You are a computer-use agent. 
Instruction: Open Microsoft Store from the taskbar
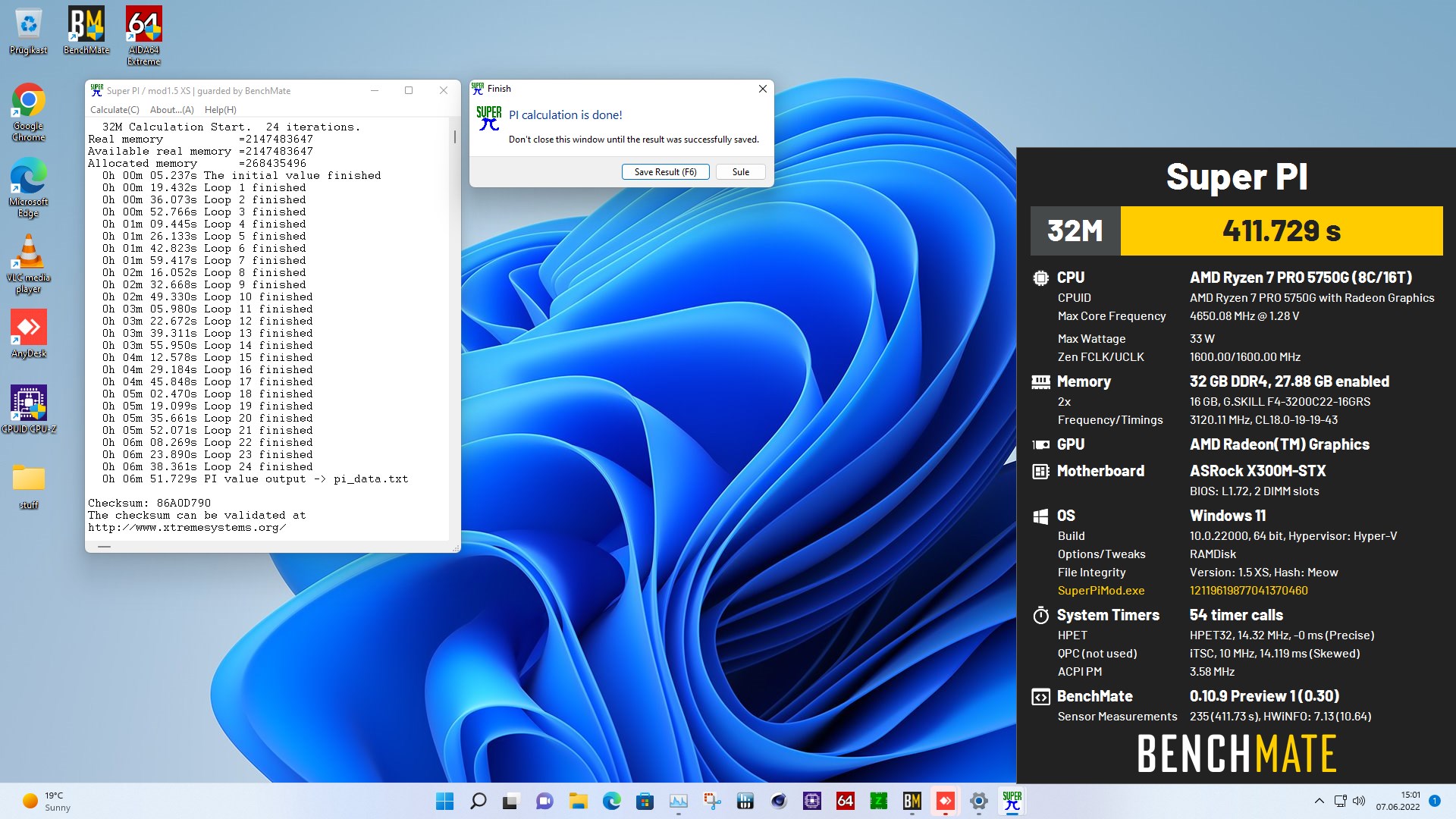[645, 801]
